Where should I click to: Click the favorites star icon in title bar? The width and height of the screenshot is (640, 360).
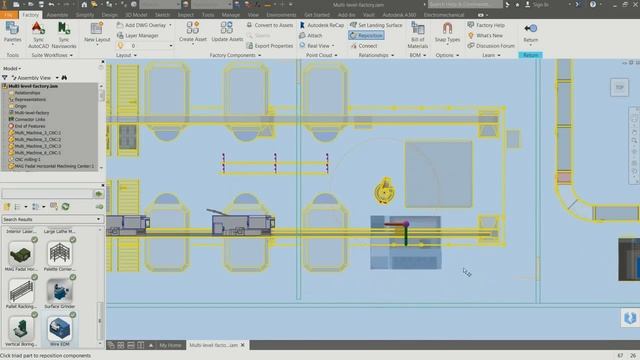[517, 4]
